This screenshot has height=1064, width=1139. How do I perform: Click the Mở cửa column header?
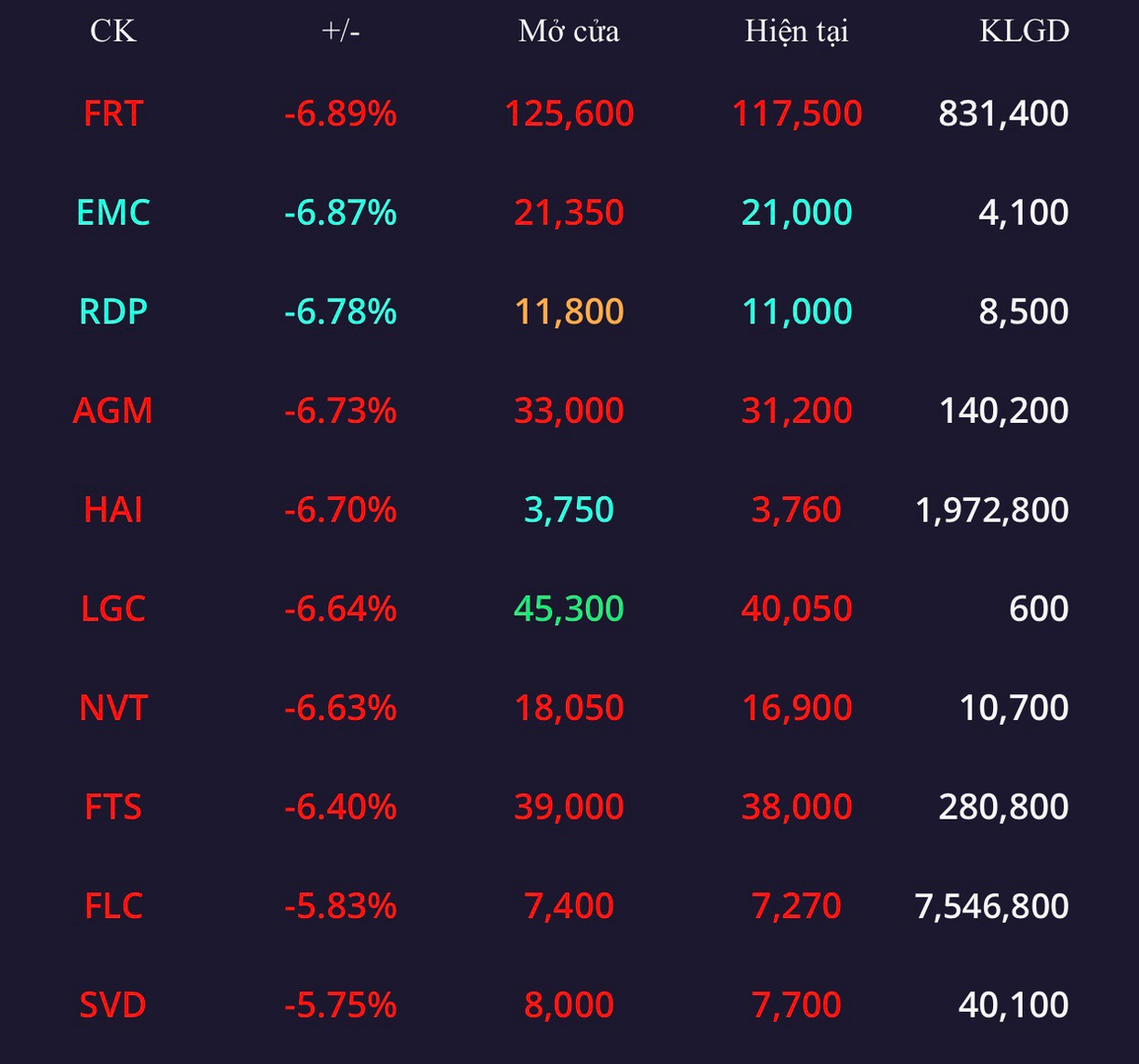point(569,32)
